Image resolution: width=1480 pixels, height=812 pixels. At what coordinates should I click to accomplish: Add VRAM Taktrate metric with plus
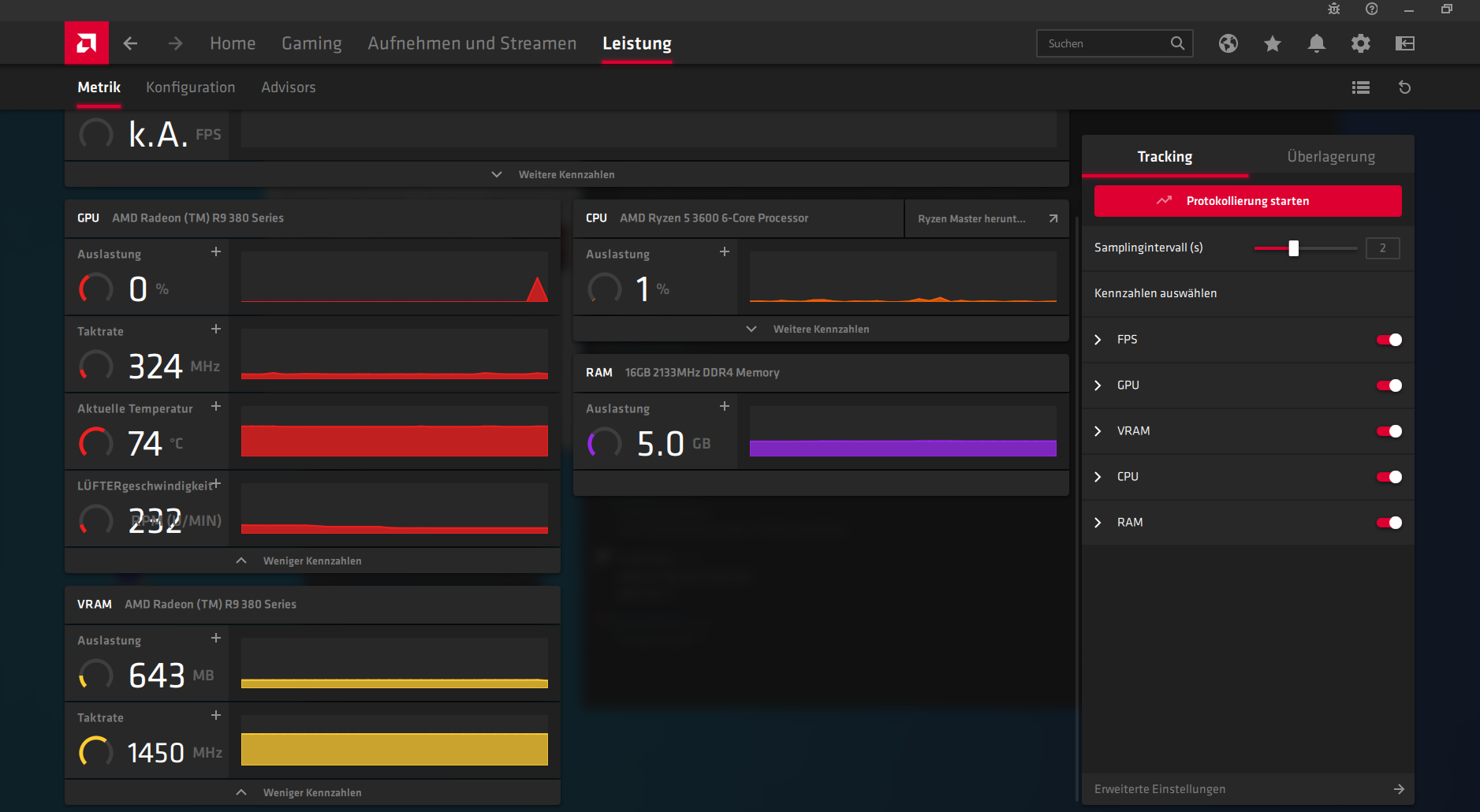pyautogui.click(x=216, y=716)
